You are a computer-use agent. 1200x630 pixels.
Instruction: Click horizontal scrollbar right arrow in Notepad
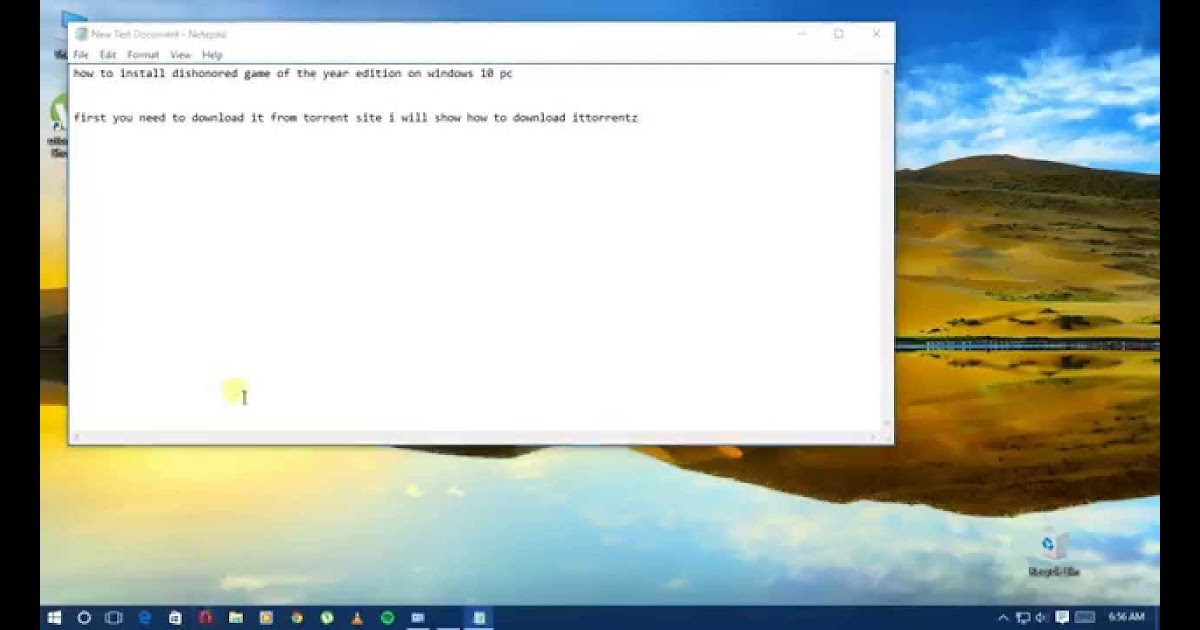click(874, 437)
